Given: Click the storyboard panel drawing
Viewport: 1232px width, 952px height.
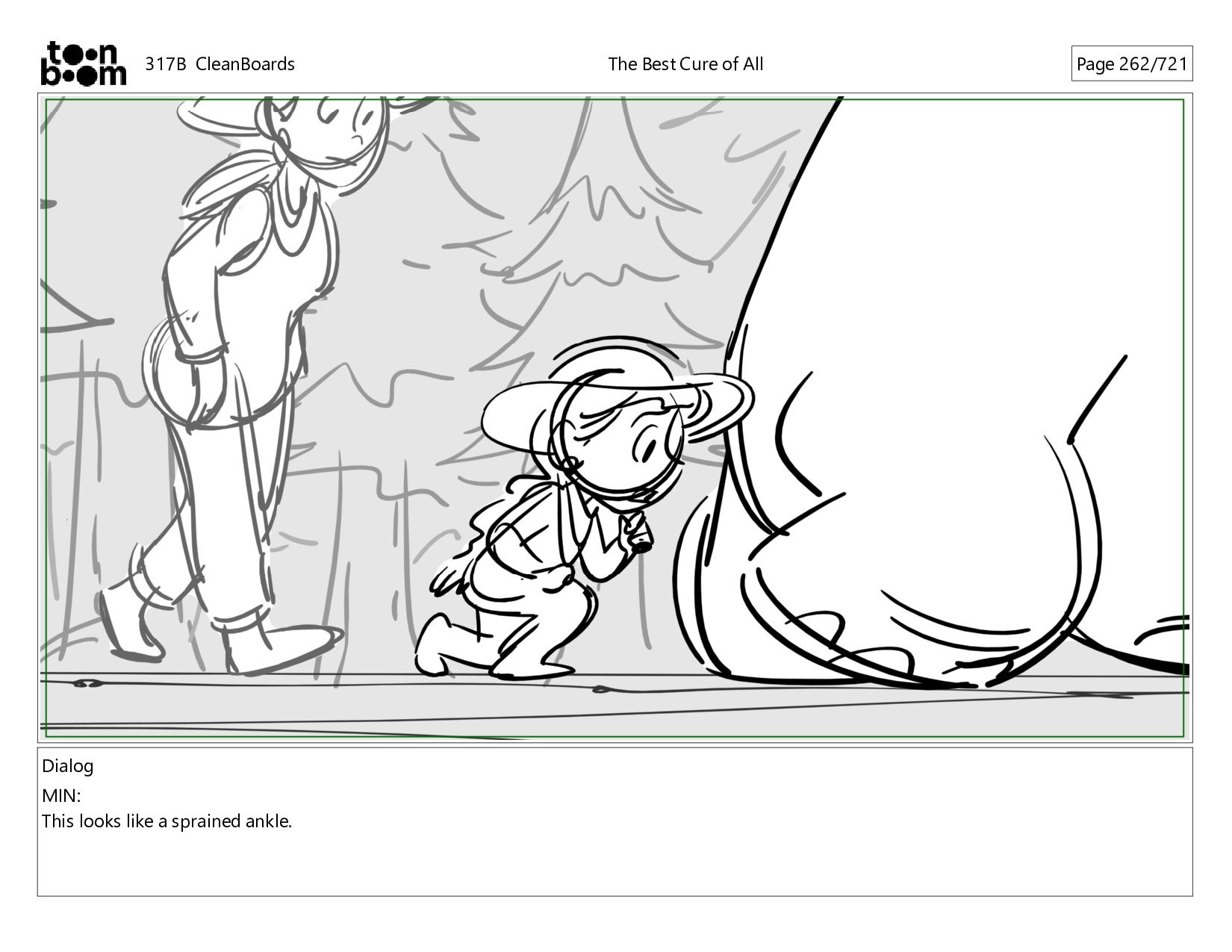Looking at the screenshot, I should point(615,417).
